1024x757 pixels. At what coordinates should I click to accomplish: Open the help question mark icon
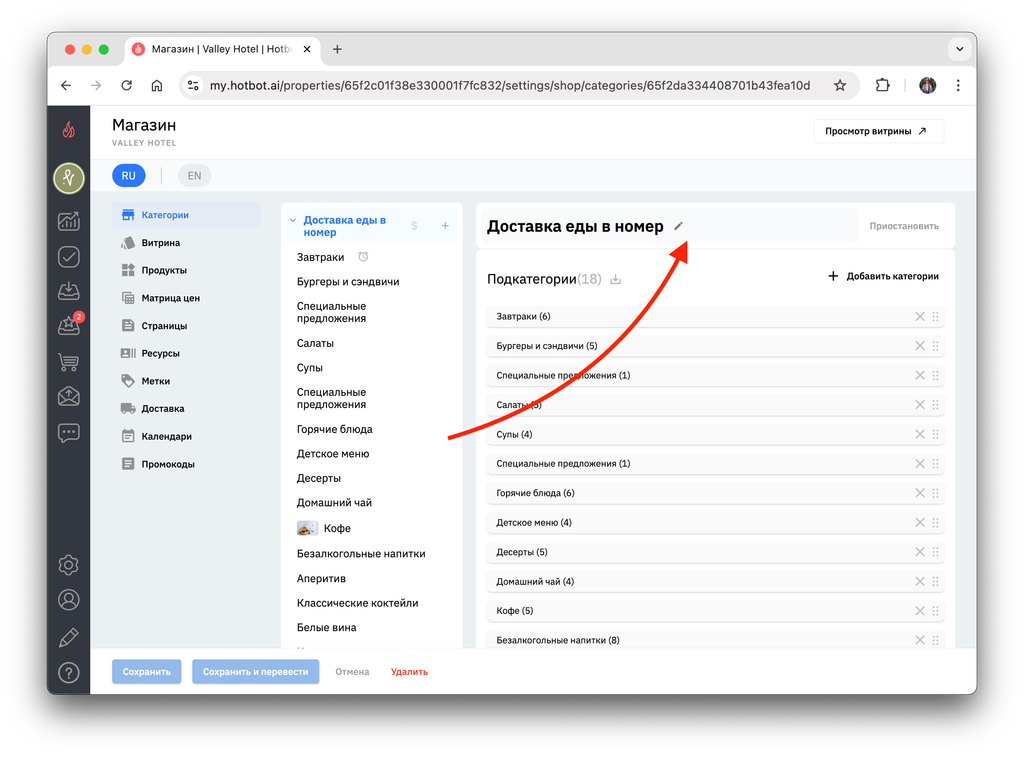pos(69,673)
